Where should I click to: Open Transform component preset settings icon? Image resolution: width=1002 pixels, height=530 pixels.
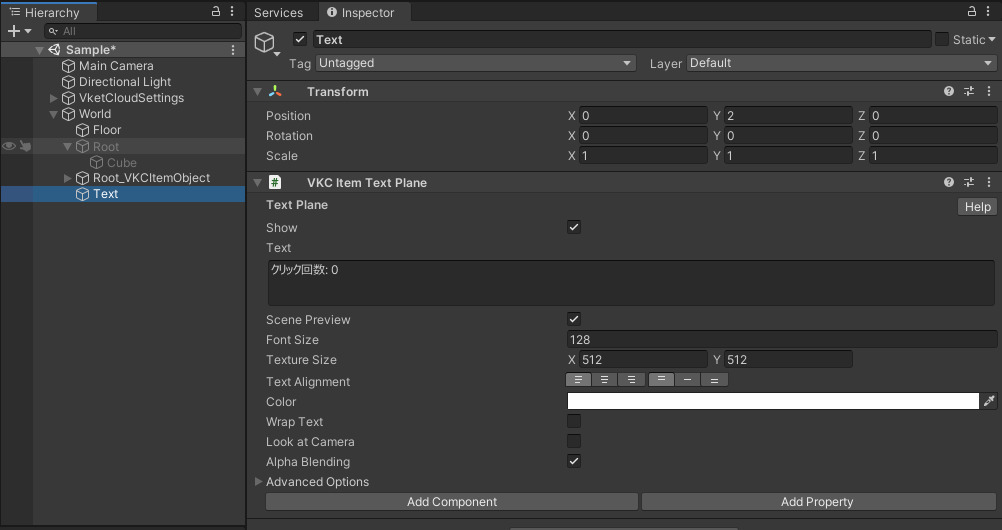[968, 91]
